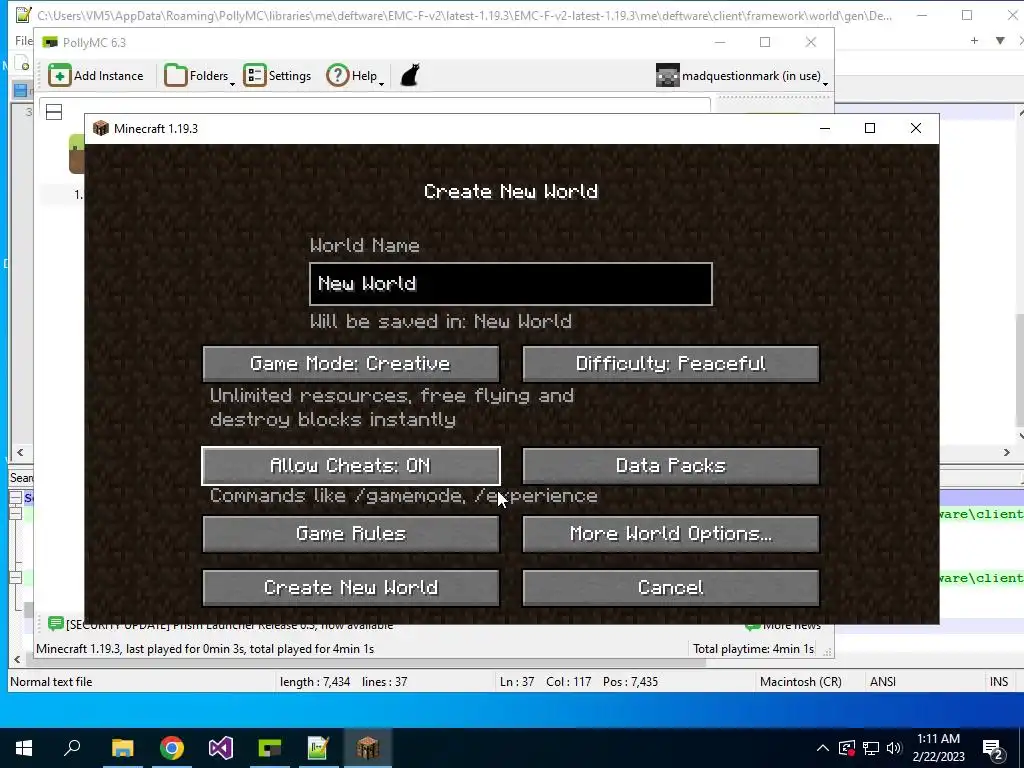
Task: Open More World Options
Action: pos(671,534)
